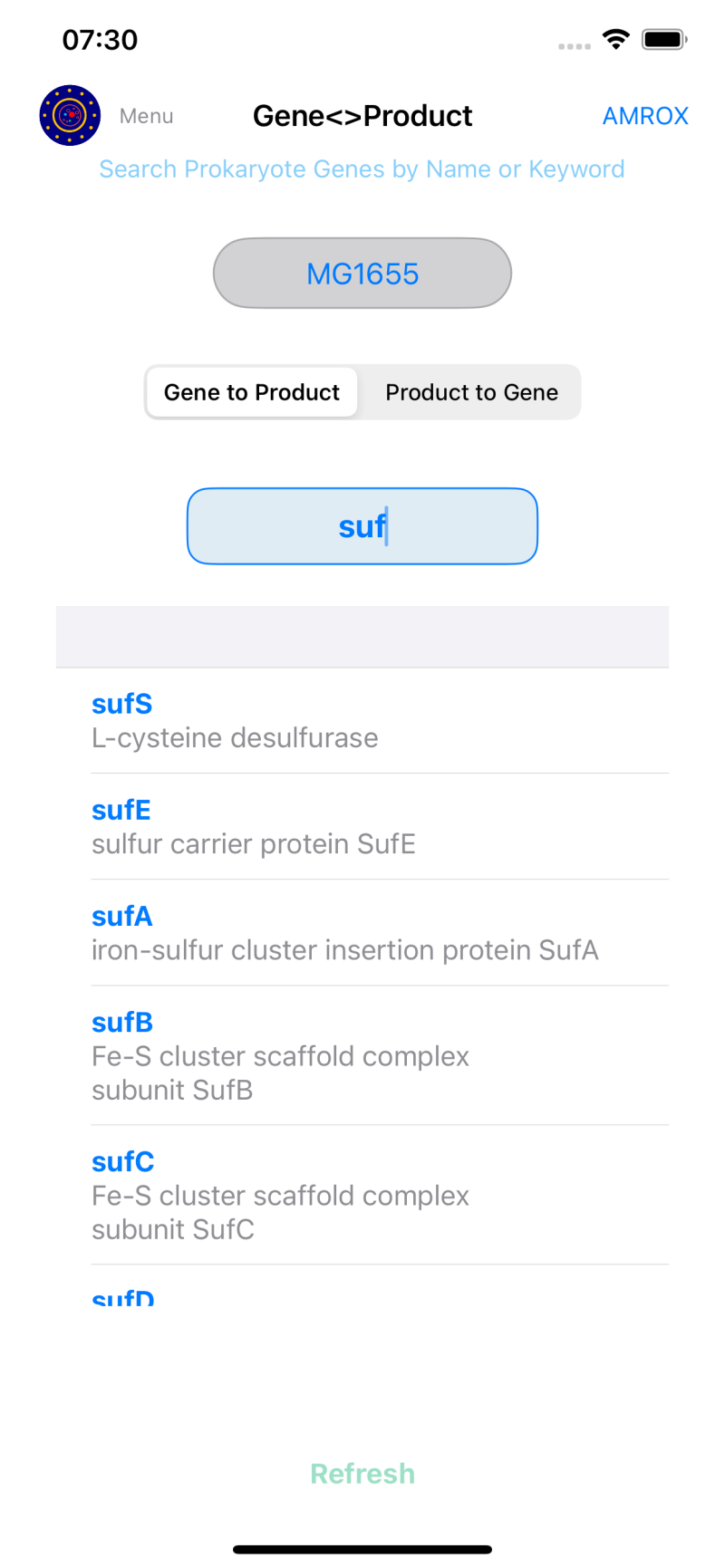
Task: Select the sufB scaffold complex entry
Action: pyautogui.click(x=362, y=1056)
